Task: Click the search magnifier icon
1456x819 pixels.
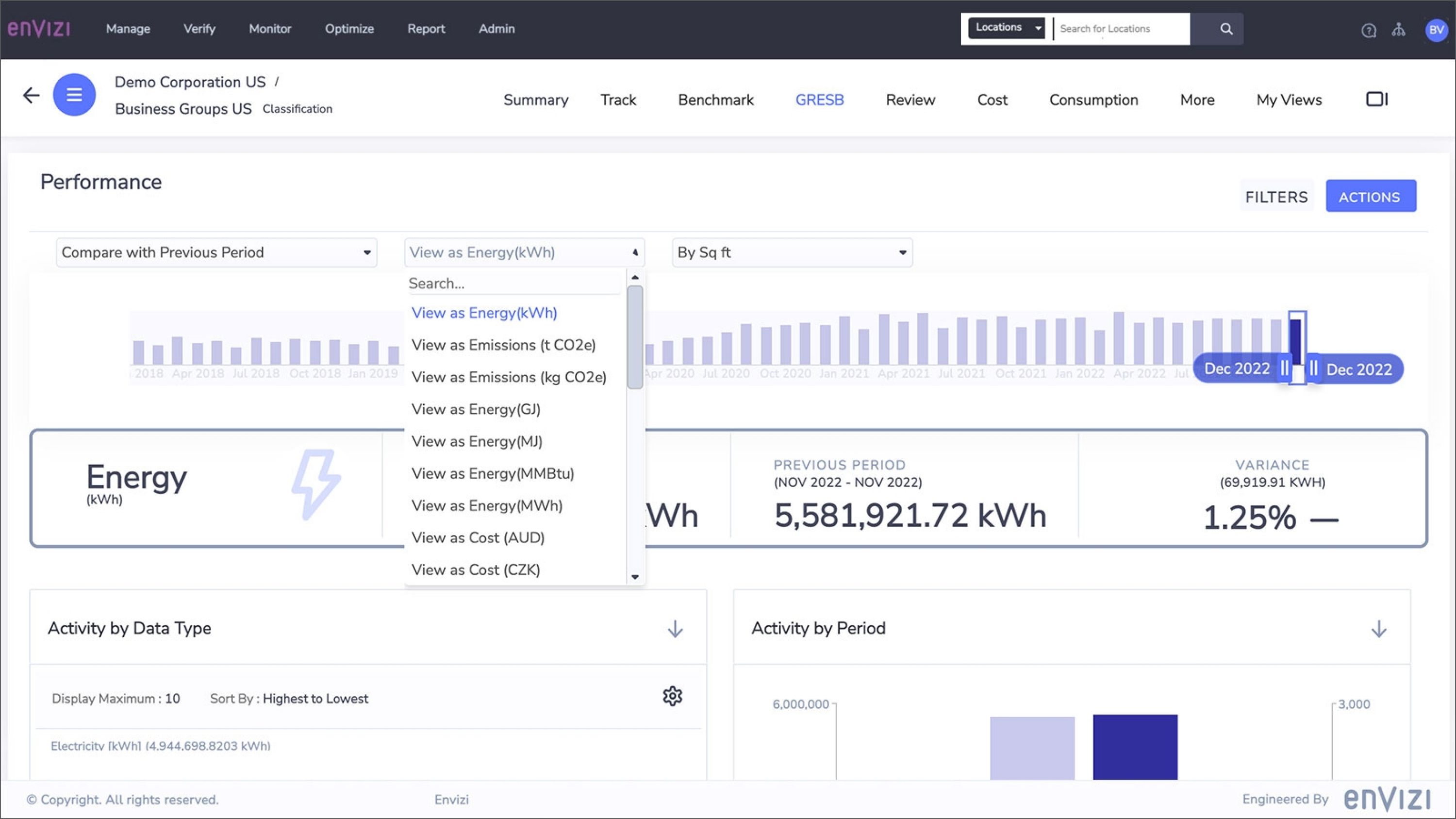Action: tap(1226, 29)
